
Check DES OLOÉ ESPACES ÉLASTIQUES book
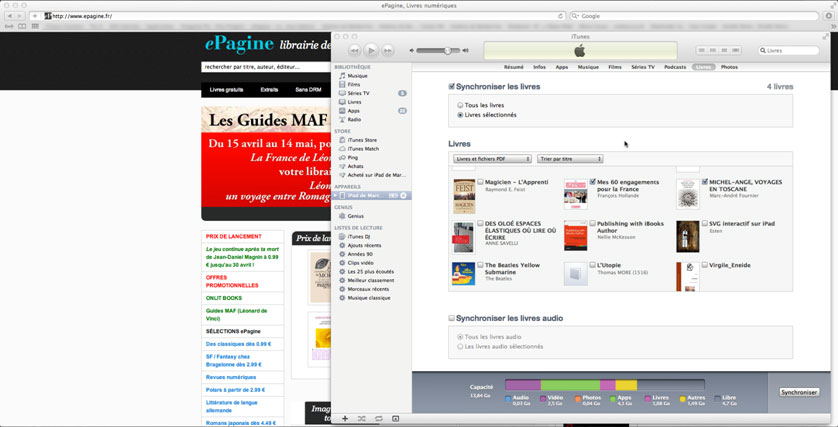pos(480,223)
